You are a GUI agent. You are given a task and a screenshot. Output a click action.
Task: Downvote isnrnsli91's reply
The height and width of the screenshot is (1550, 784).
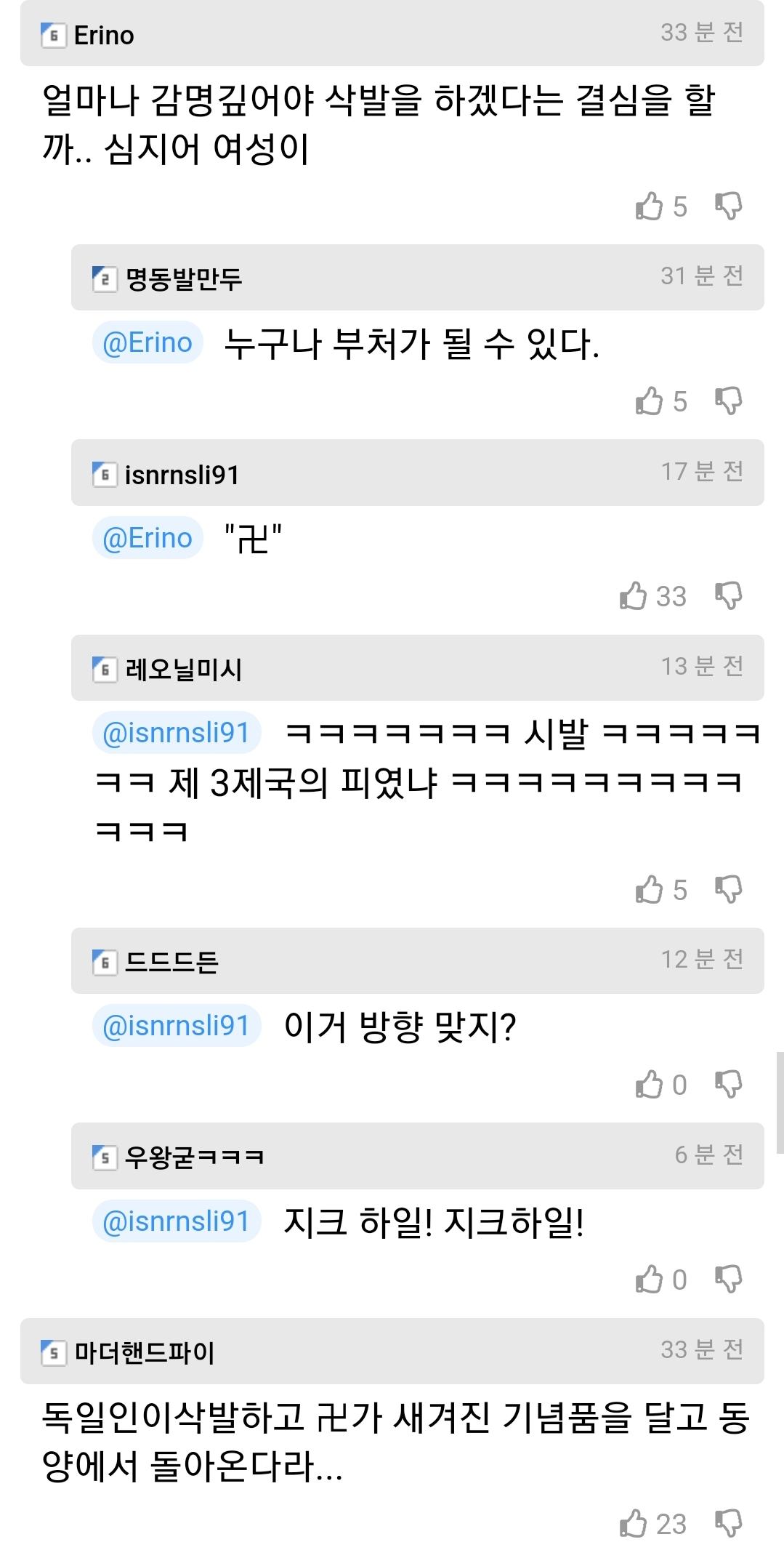tap(728, 596)
